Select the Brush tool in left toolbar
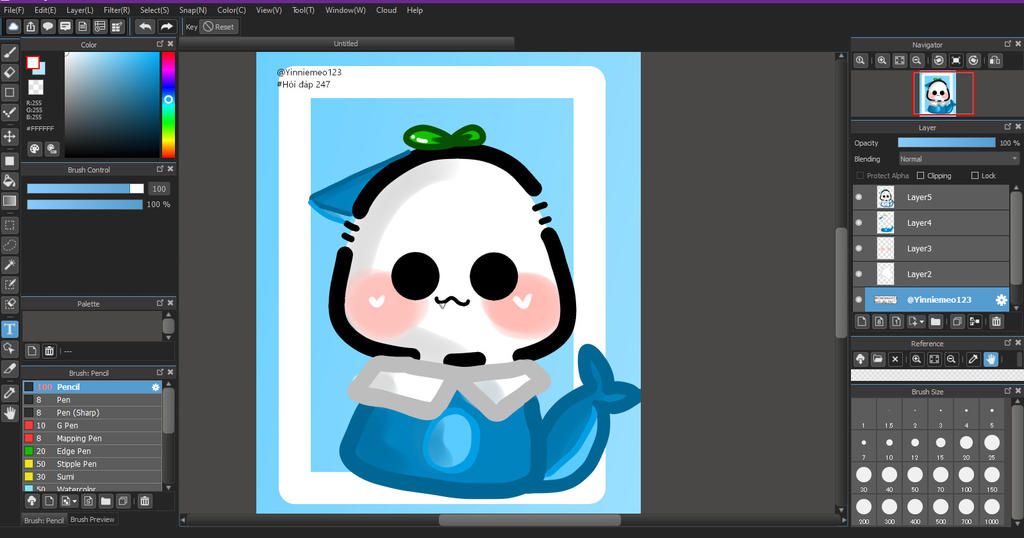The width and height of the screenshot is (1024, 538). (x=10, y=53)
